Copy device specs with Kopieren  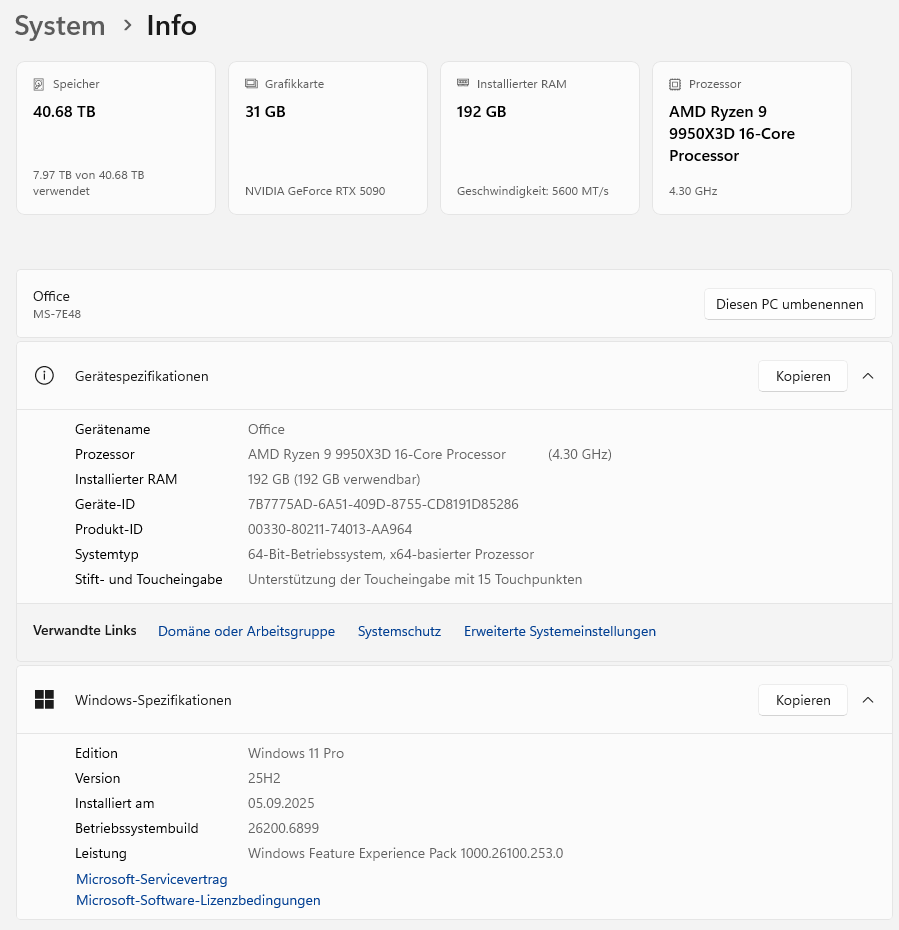click(x=802, y=376)
